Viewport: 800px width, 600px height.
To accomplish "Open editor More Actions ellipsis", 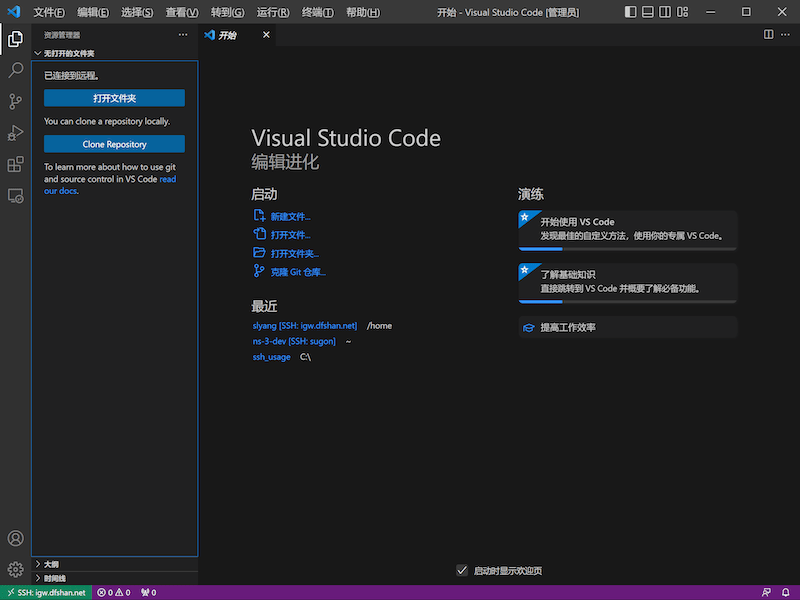I will pyautogui.click(x=785, y=34).
